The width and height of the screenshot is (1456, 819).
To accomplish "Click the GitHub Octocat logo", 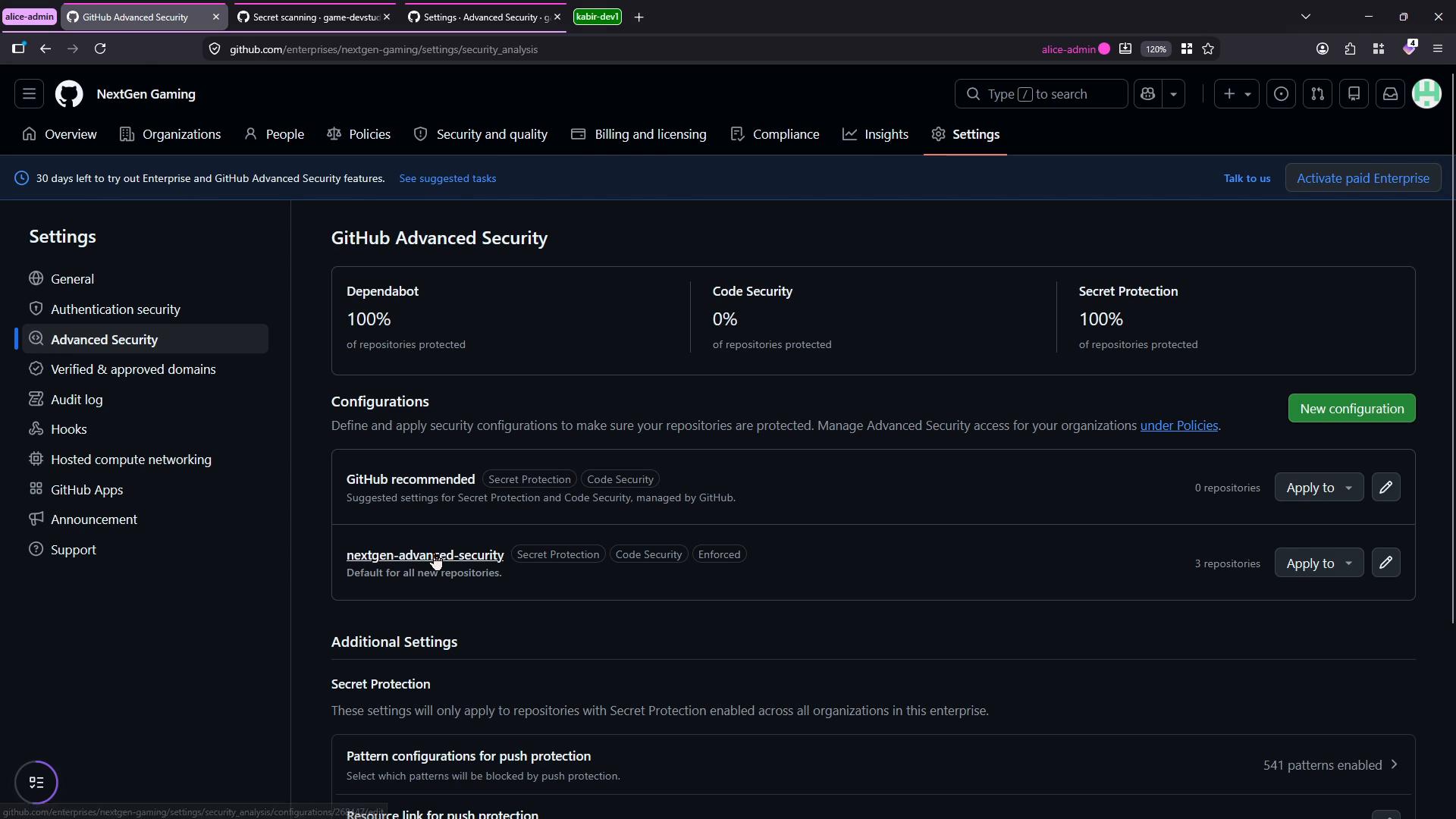I will (69, 94).
